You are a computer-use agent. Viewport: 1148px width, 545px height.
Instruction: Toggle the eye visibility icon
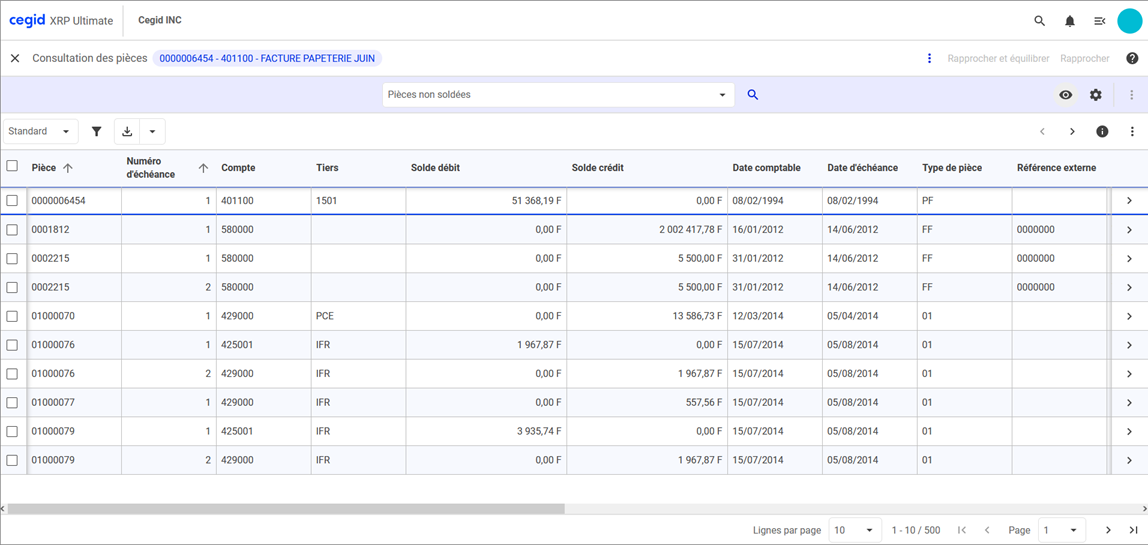1065,95
